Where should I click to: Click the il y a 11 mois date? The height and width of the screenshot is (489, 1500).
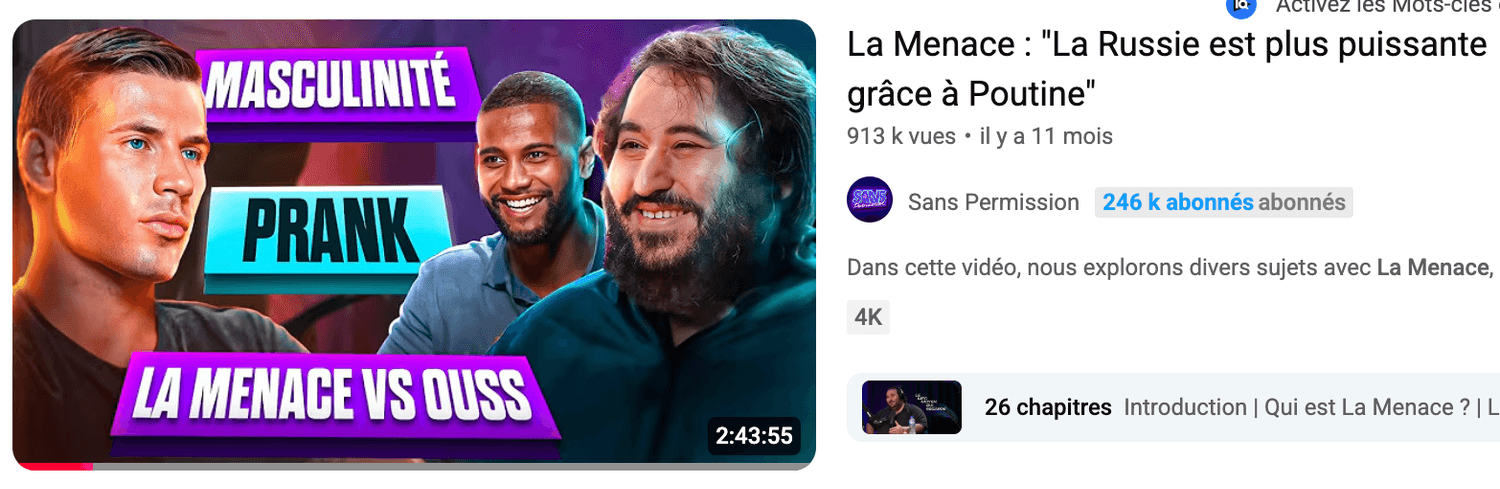[1046, 136]
